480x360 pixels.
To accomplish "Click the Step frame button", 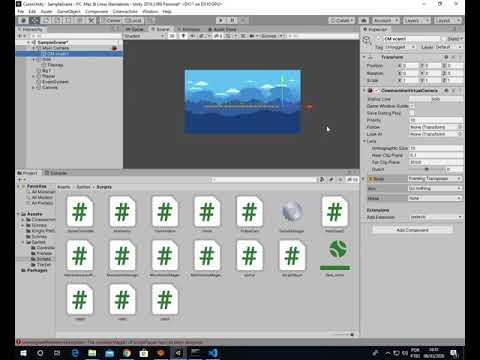I will [243, 20].
